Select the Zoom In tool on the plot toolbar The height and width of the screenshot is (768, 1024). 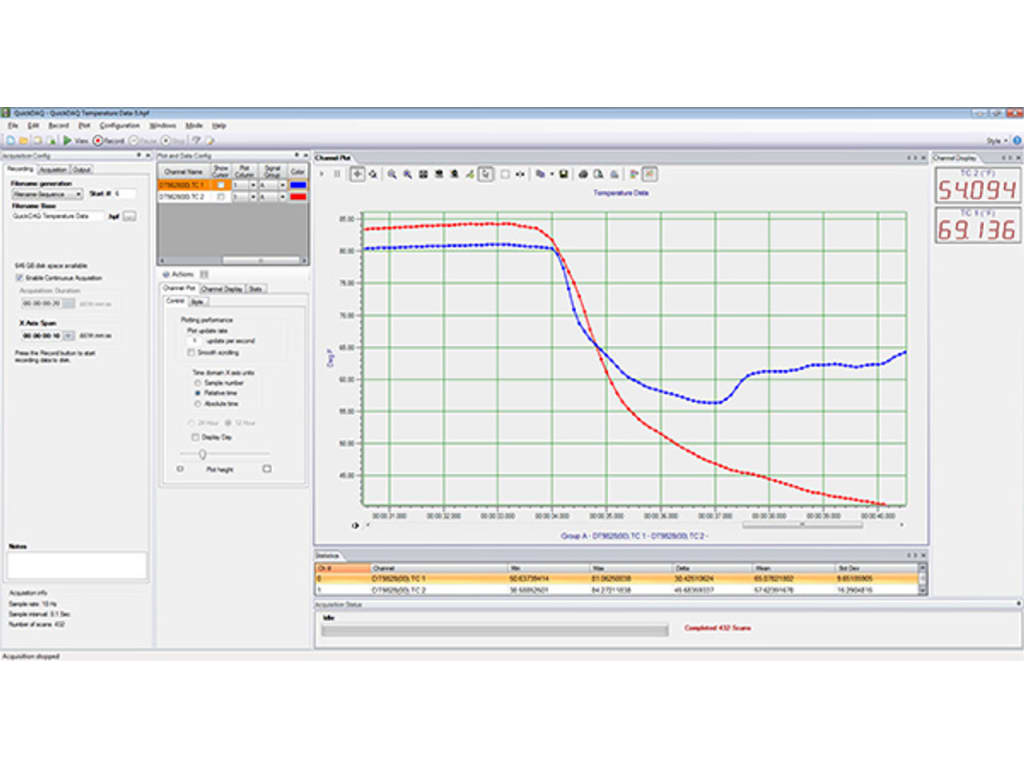(392, 173)
